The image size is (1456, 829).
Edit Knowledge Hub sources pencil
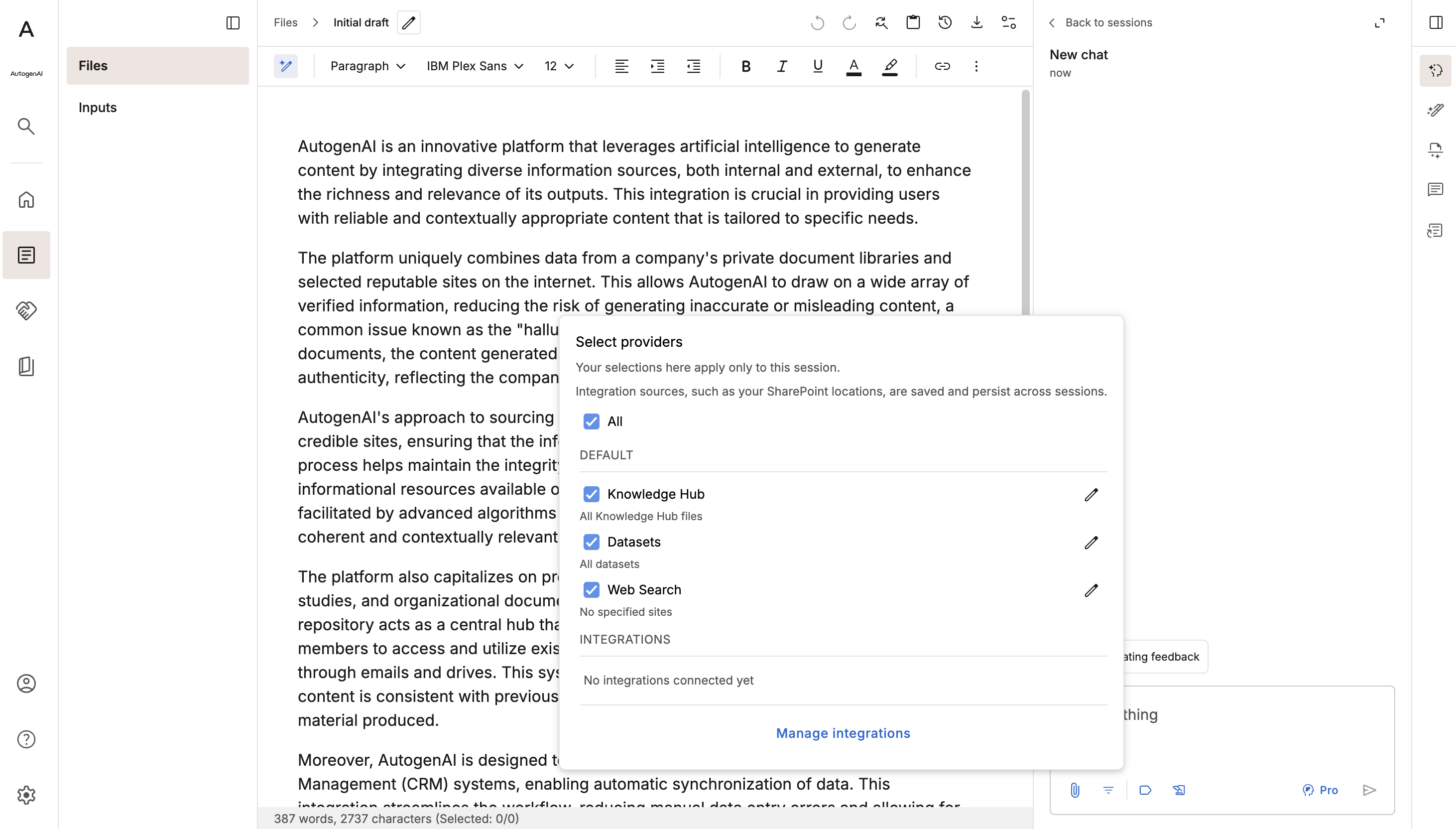click(x=1091, y=495)
